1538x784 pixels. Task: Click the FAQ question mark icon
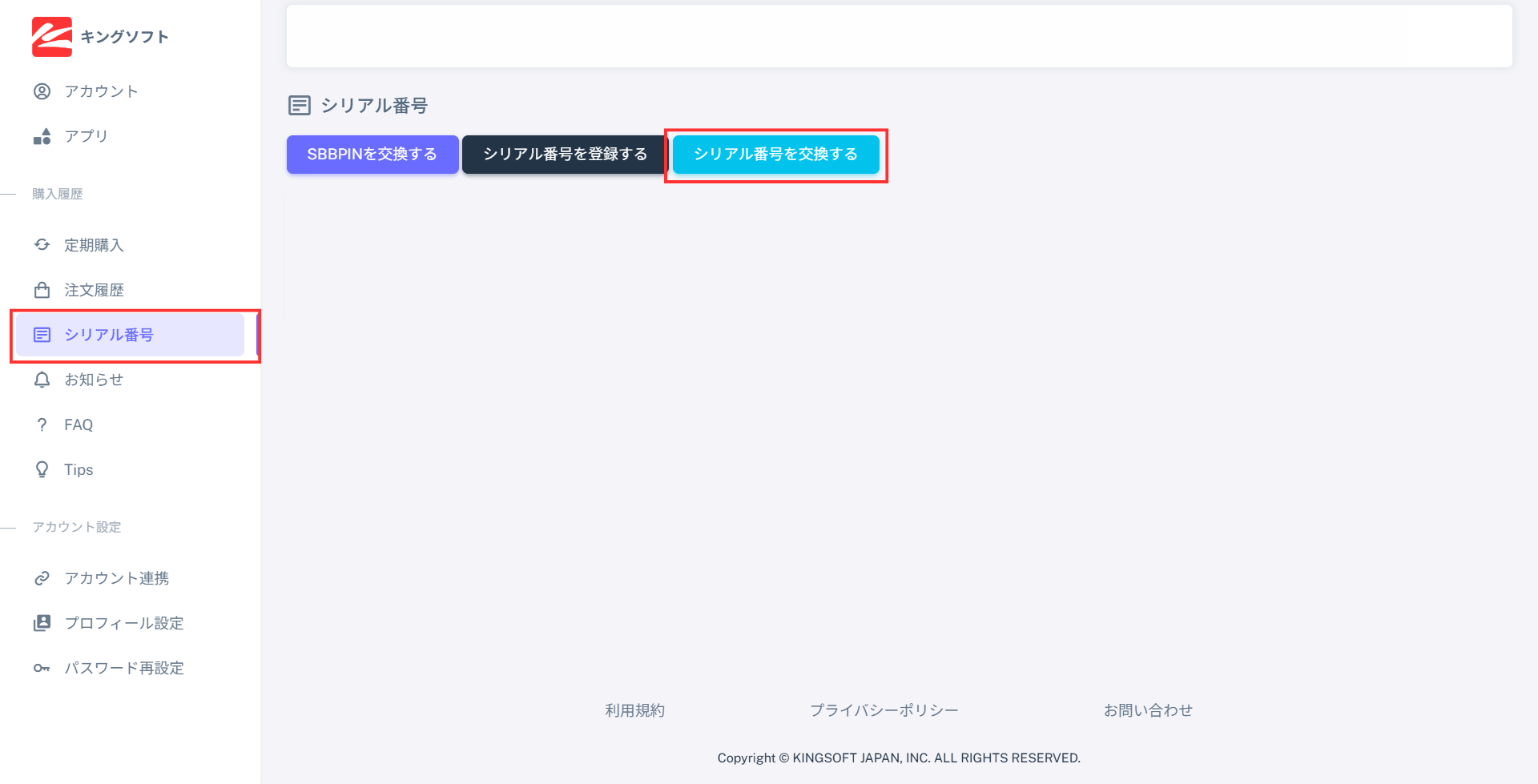(x=42, y=424)
